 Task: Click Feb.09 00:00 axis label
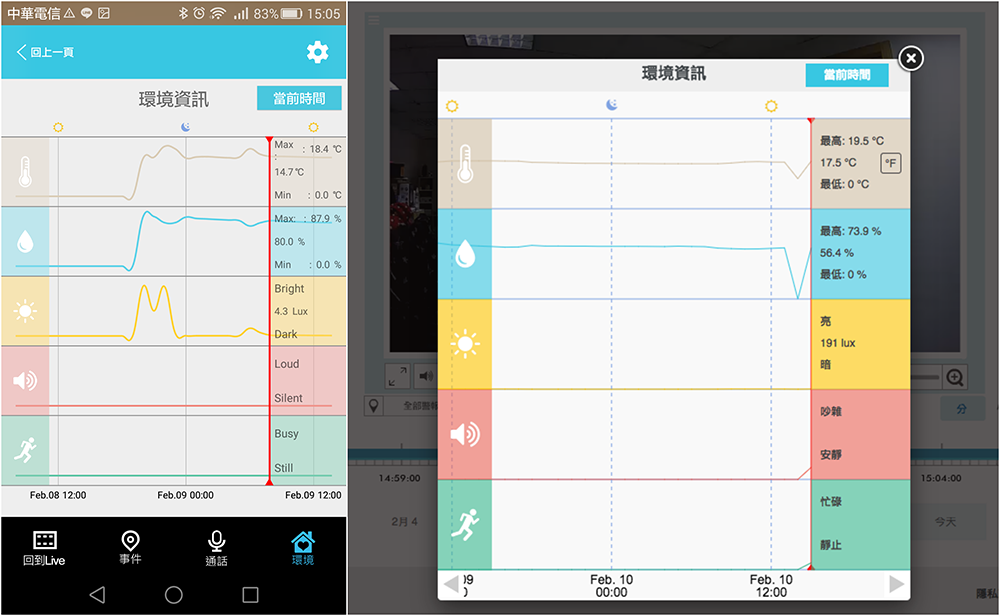coord(186,495)
